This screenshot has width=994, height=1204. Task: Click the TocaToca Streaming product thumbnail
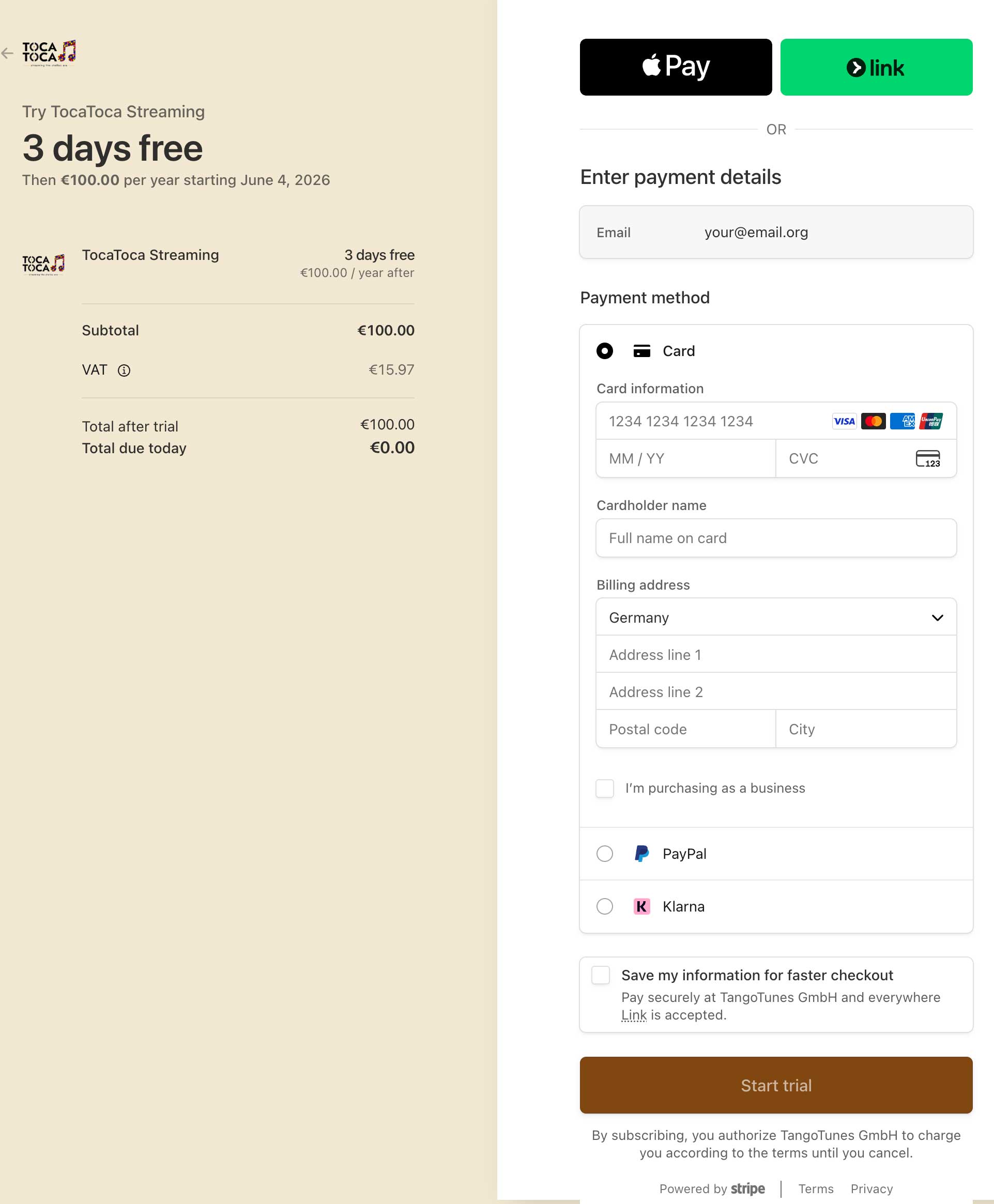click(x=43, y=265)
